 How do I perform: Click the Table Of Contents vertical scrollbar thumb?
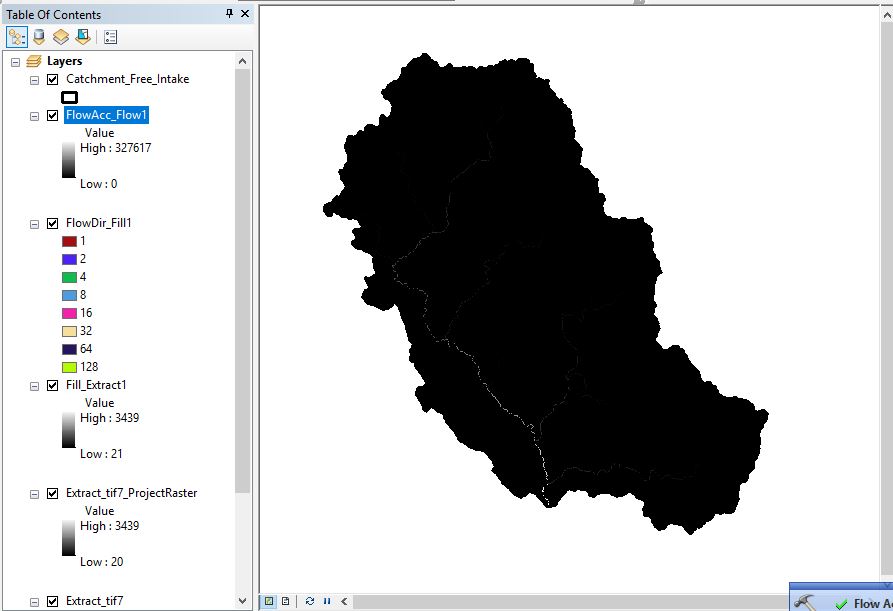point(243,281)
